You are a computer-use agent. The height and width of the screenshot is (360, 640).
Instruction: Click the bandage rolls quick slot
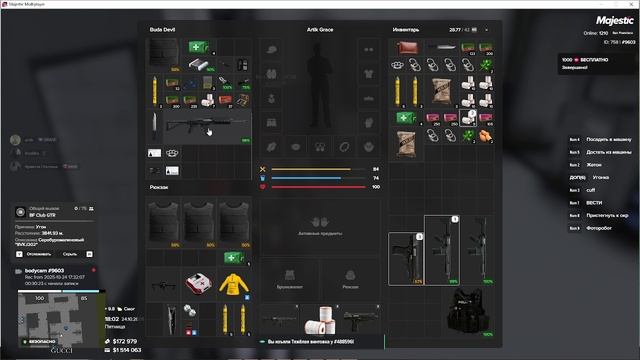(320, 320)
